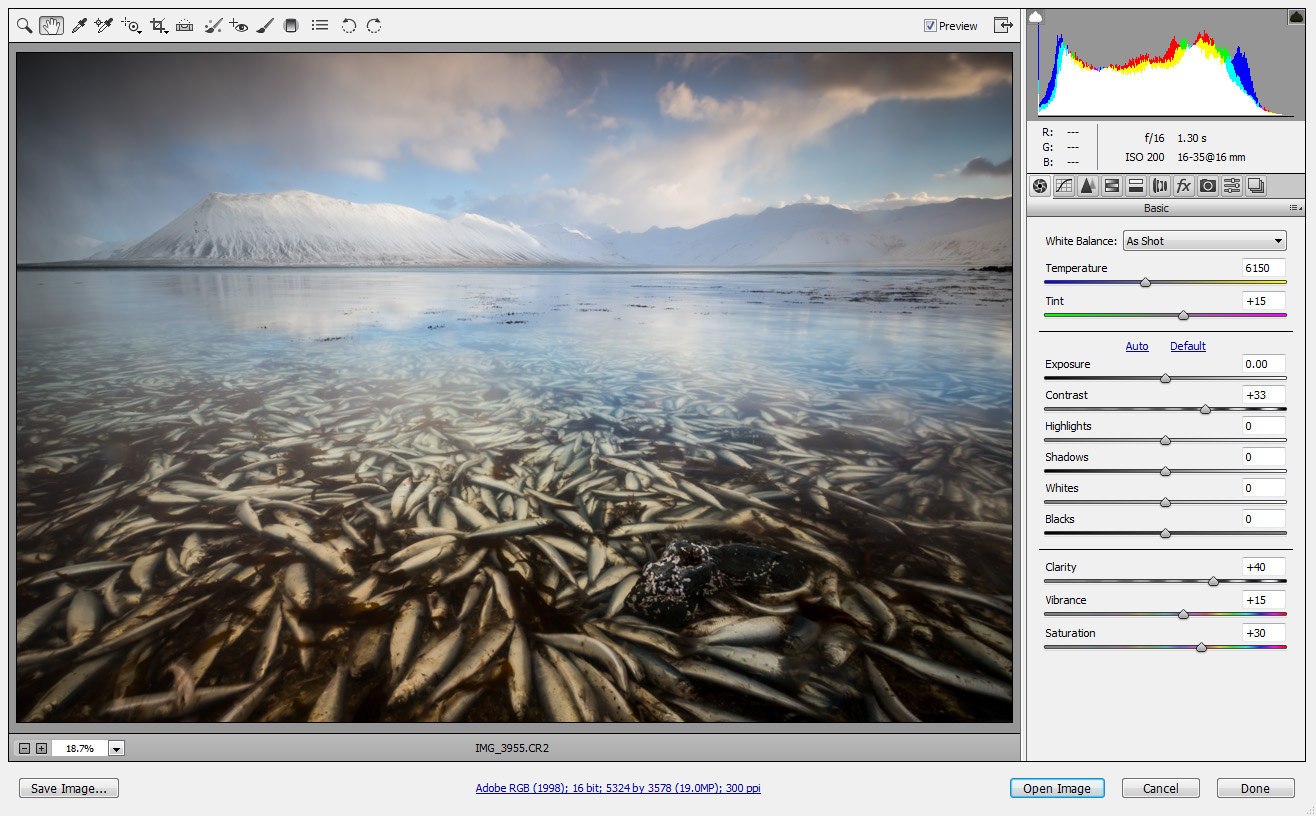
Task: Toggle shadow clipping warning on histogram
Action: tap(1036, 17)
